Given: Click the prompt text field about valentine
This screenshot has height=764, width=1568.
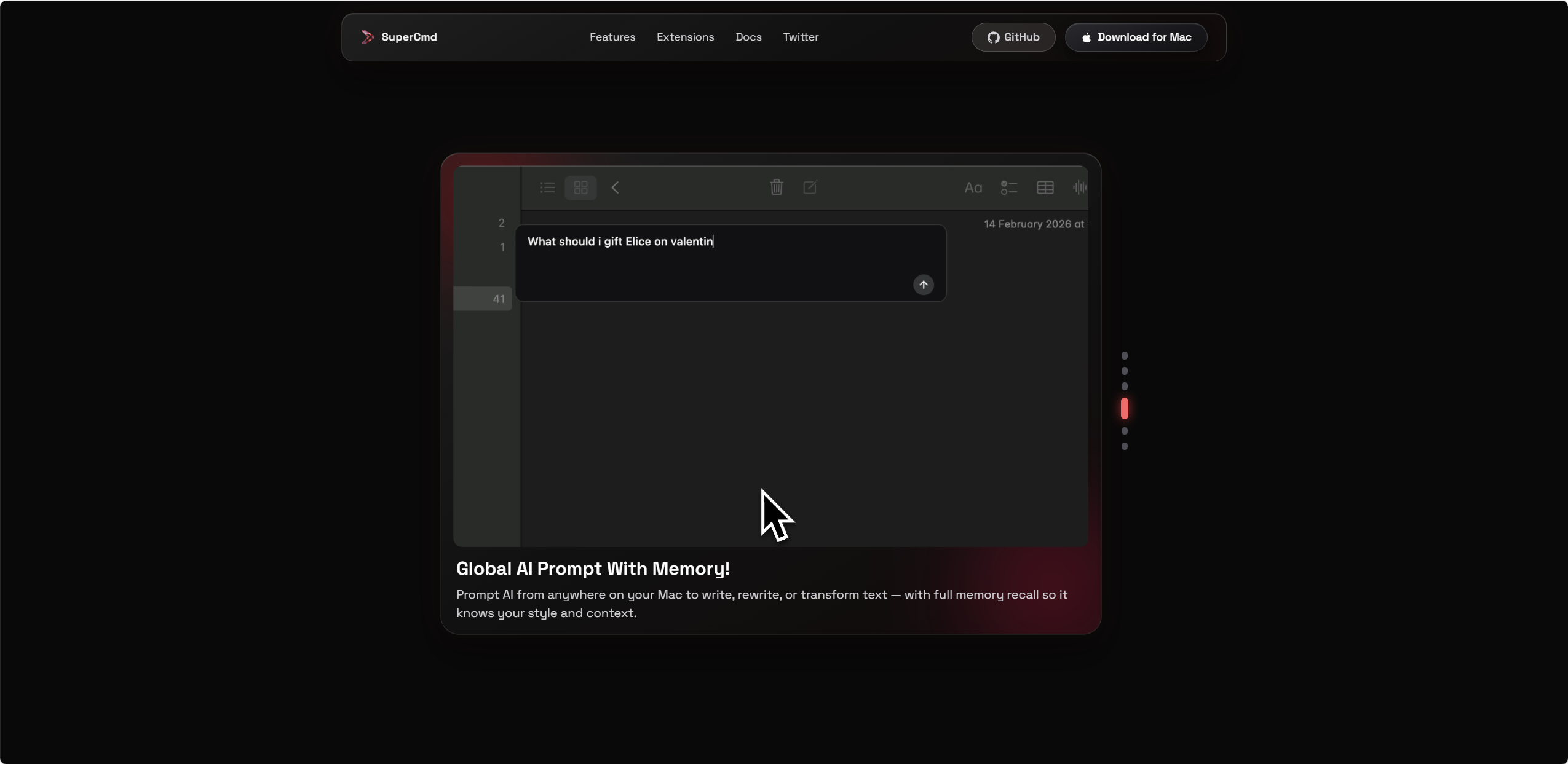Looking at the screenshot, I should 731,263.
